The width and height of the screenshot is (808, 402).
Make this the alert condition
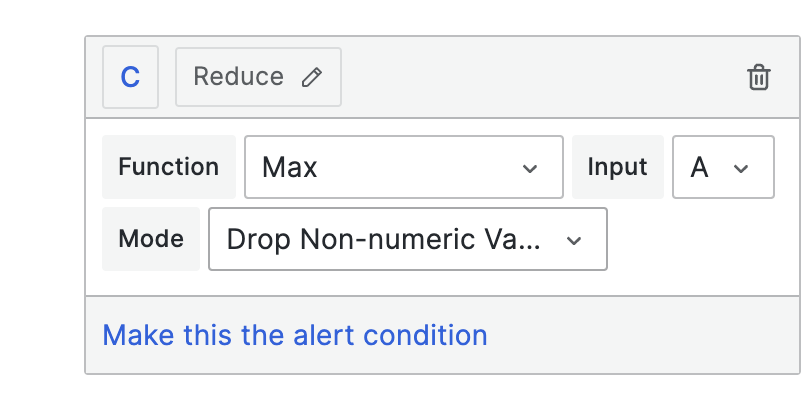295,335
